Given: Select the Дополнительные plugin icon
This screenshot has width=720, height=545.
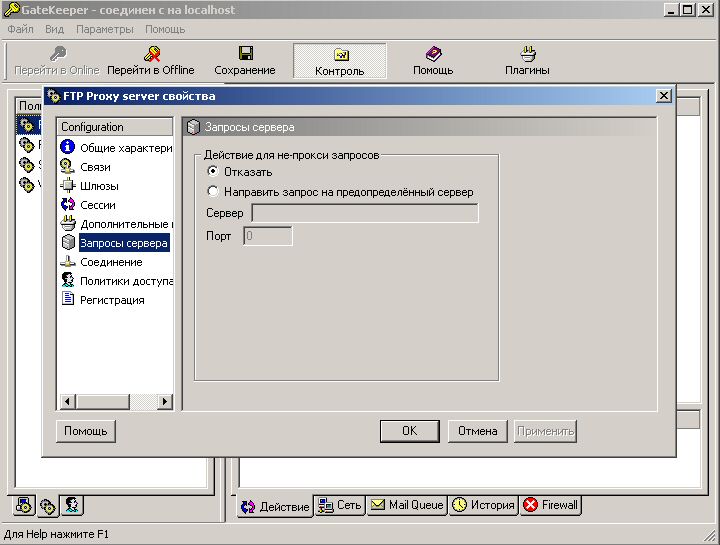Looking at the screenshot, I should (68, 223).
